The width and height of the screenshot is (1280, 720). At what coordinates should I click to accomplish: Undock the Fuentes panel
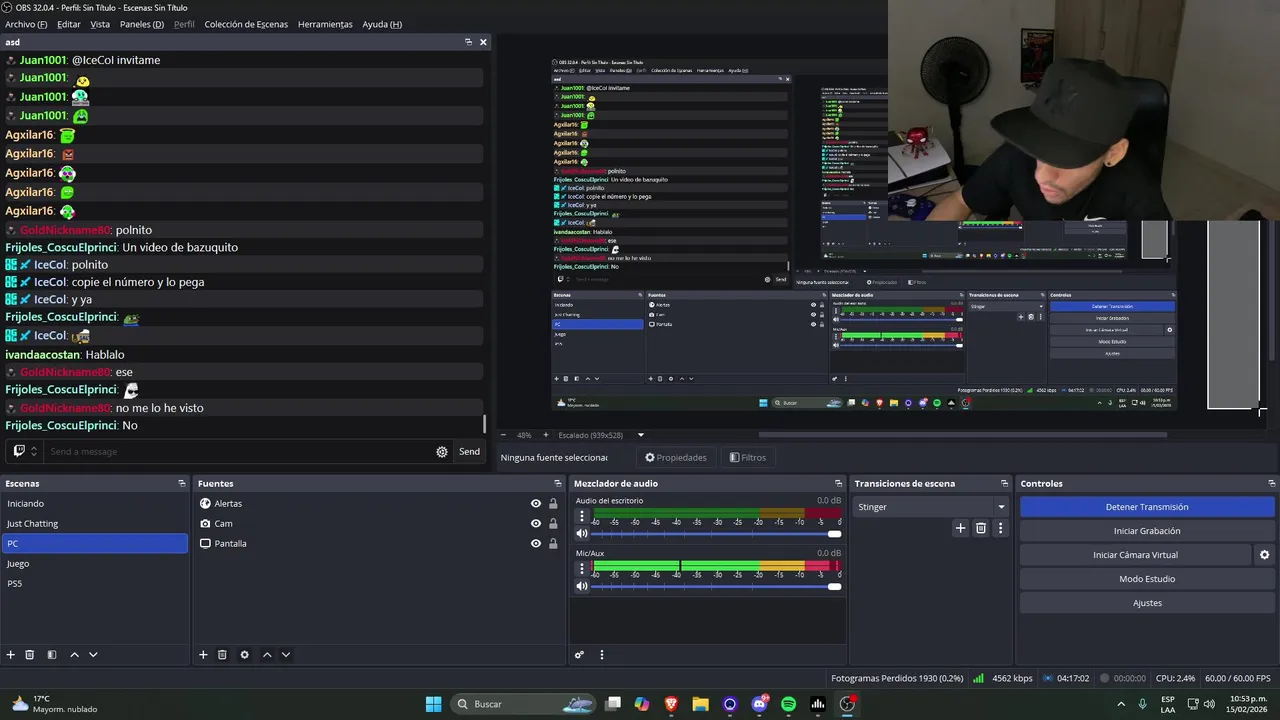click(x=558, y=484)
